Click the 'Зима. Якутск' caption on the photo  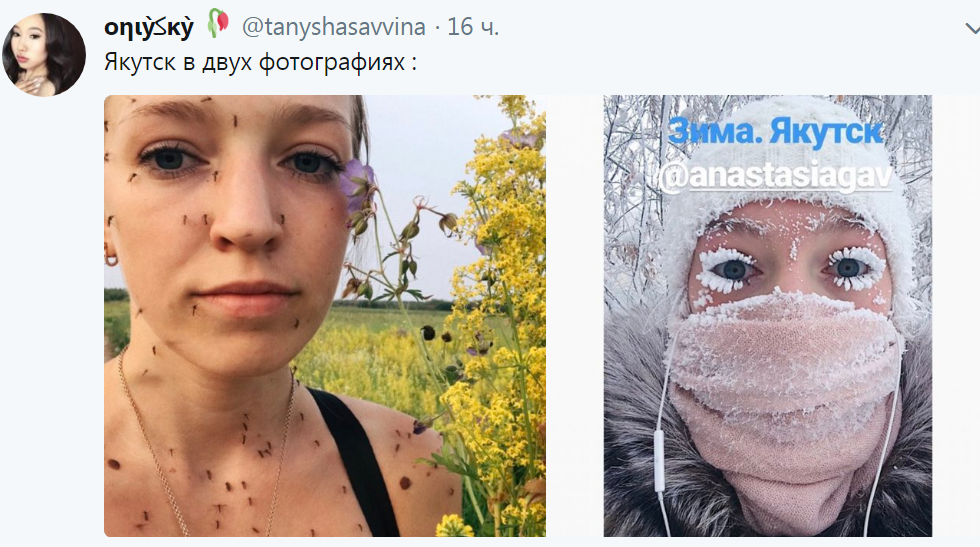775,133
